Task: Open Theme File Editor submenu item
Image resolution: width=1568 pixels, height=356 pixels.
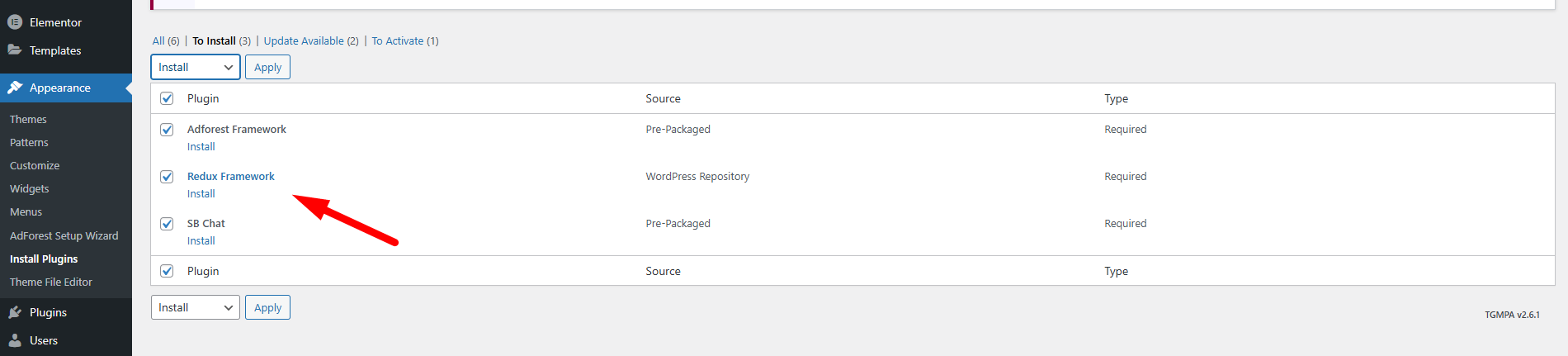Action: [51, 282]
